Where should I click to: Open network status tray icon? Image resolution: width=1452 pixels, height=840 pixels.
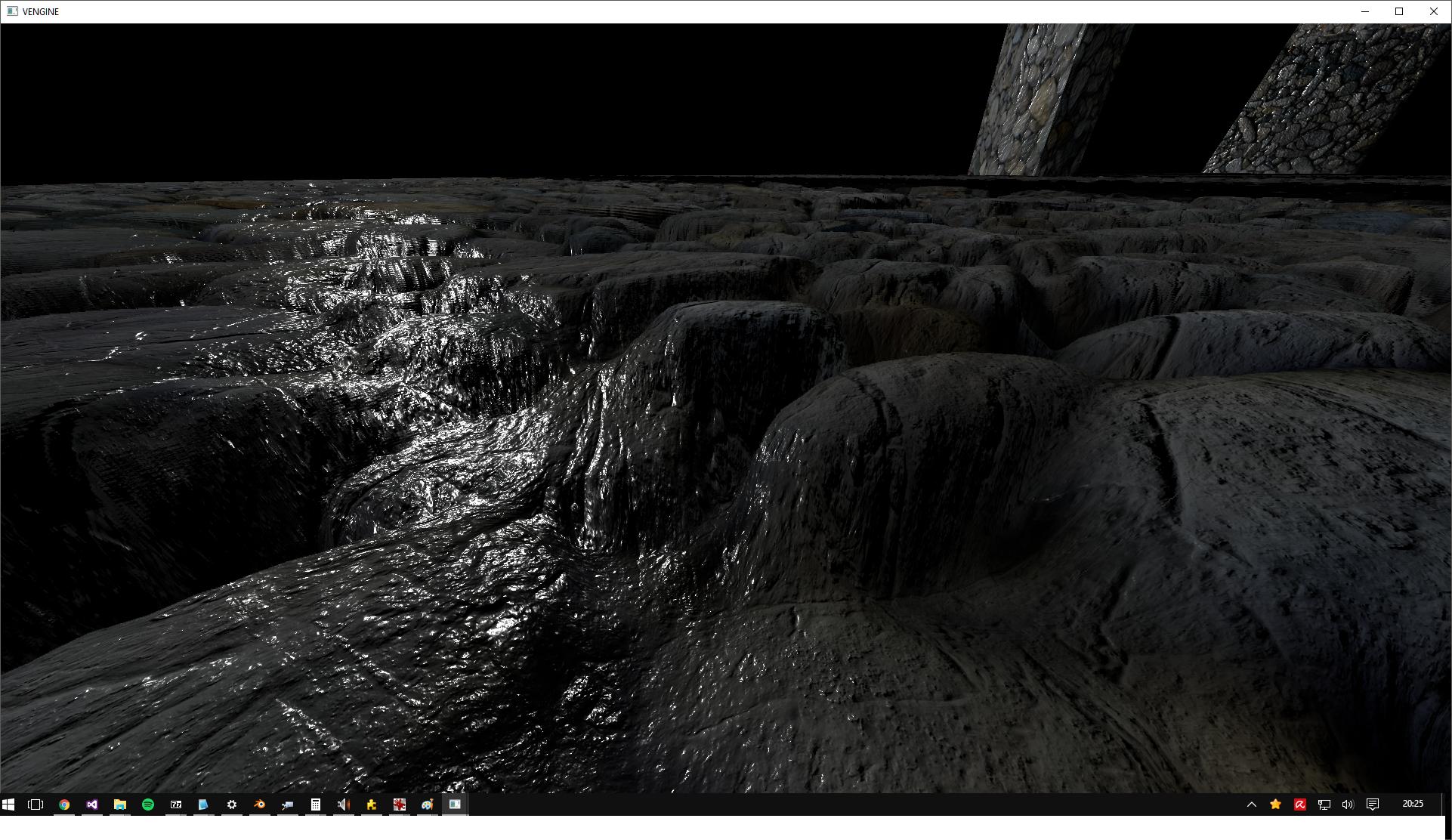(x=1324, y=804)
